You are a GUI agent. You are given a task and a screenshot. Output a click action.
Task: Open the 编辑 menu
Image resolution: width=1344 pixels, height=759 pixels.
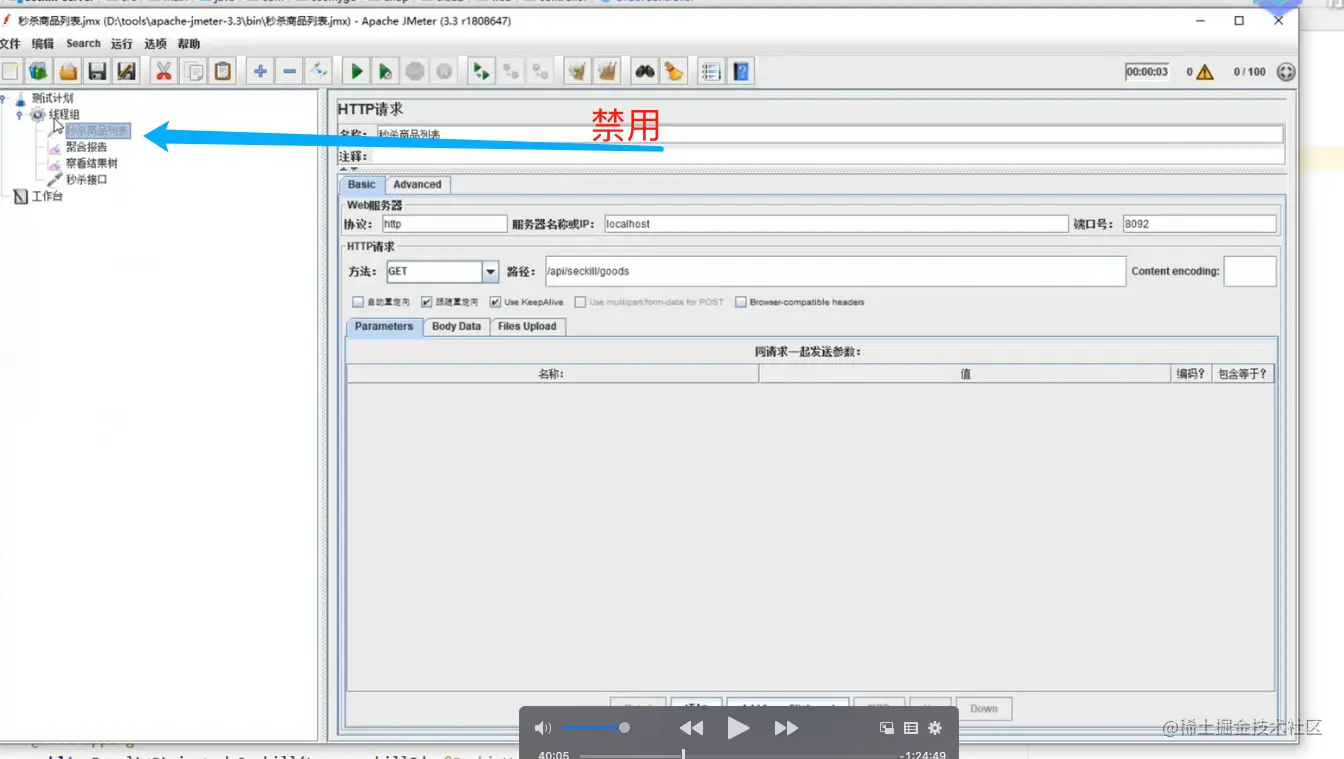[43, 44]
